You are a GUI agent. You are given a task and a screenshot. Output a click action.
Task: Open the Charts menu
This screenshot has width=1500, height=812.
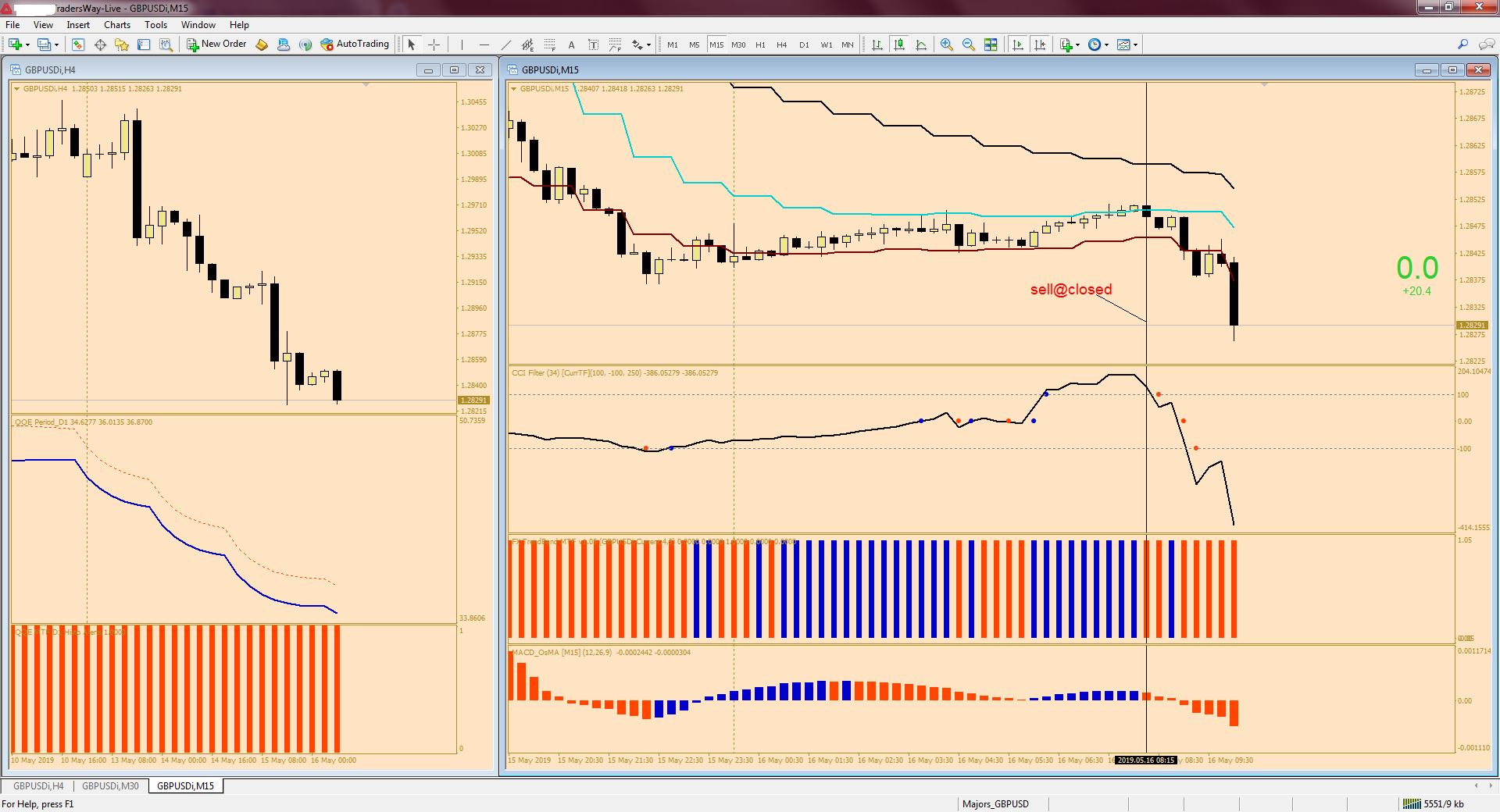[x=117, y=25]
